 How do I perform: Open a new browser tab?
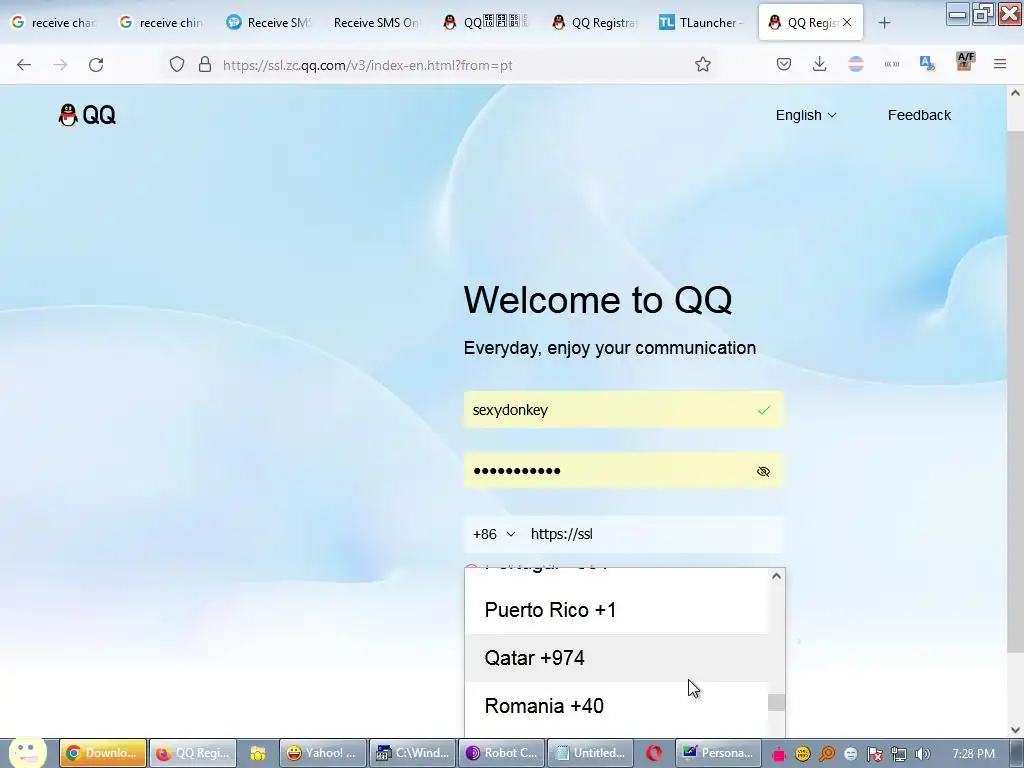coord(884,23)
